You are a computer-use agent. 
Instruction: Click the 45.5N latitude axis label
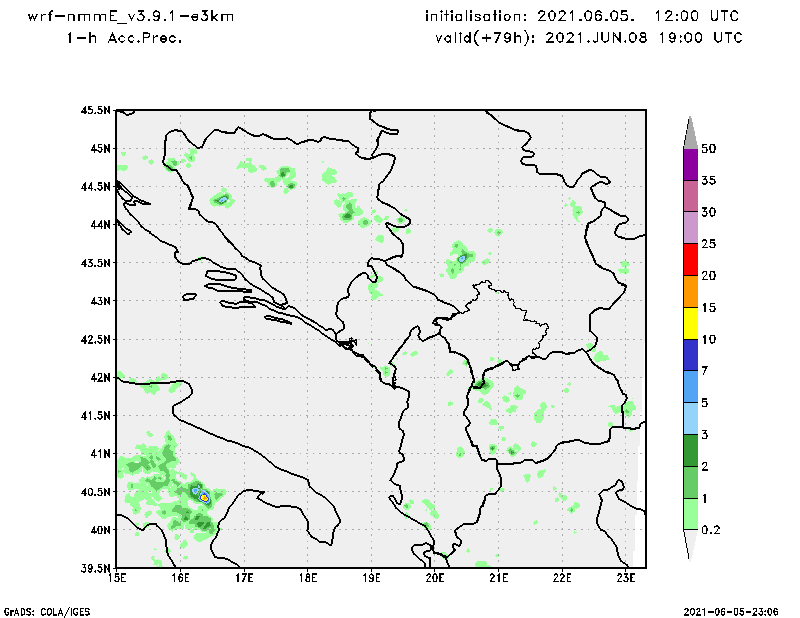[x=95, y=110]
